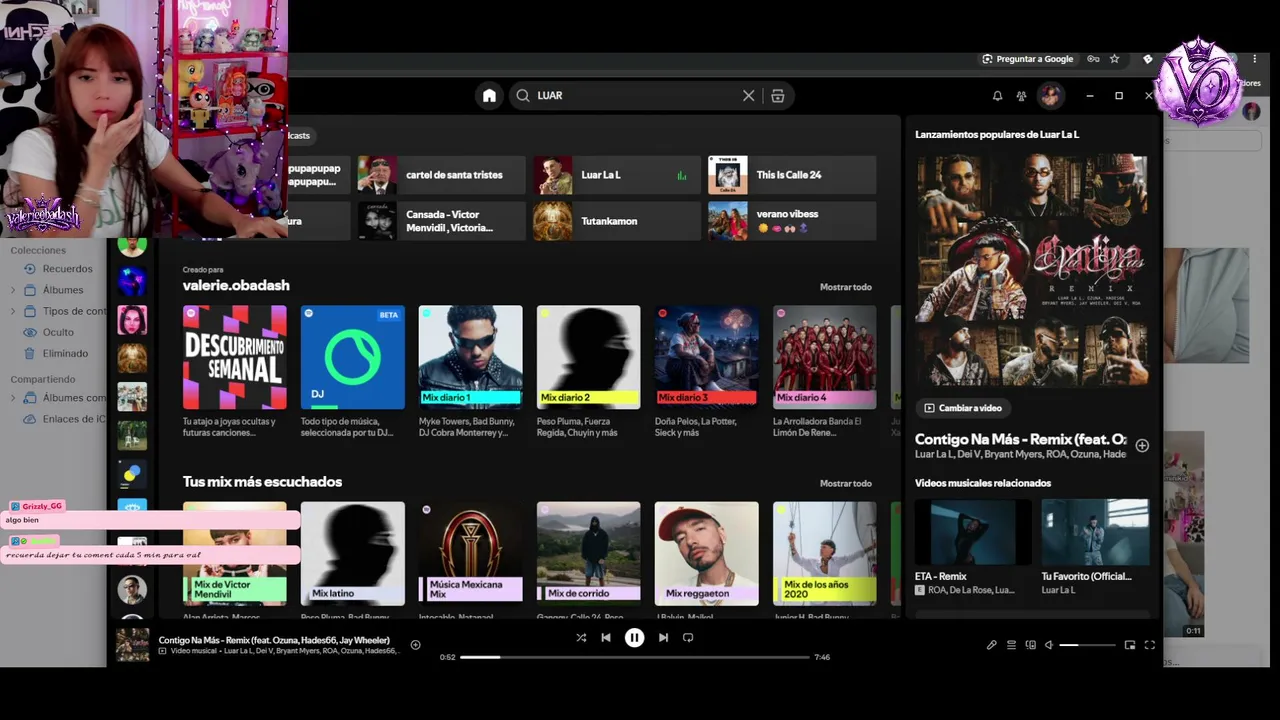The image size is (1280, 720).
Task: Click the Contigo Na Más Remix cover art
Action: tap(1032, 270)
